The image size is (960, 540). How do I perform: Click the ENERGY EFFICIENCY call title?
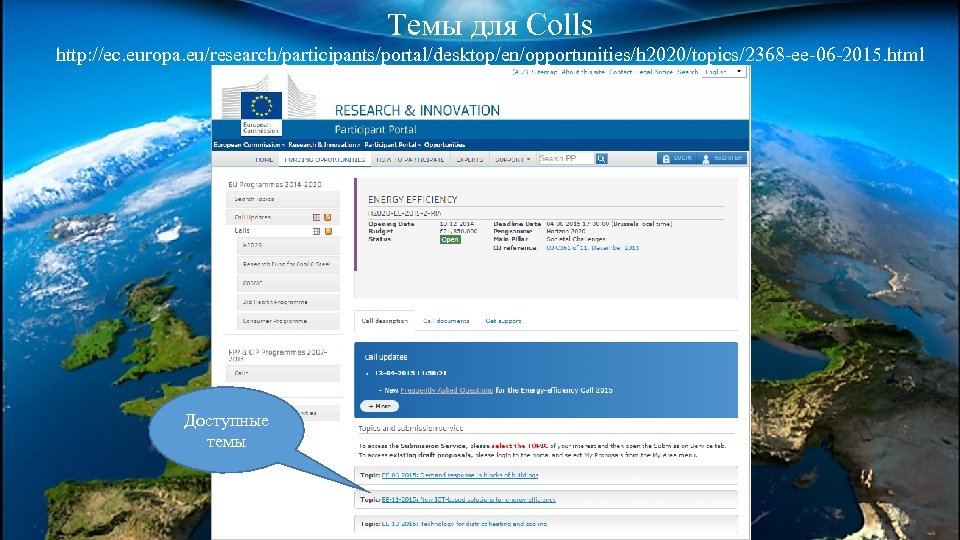pyautogui.click(x=413, y=200)
